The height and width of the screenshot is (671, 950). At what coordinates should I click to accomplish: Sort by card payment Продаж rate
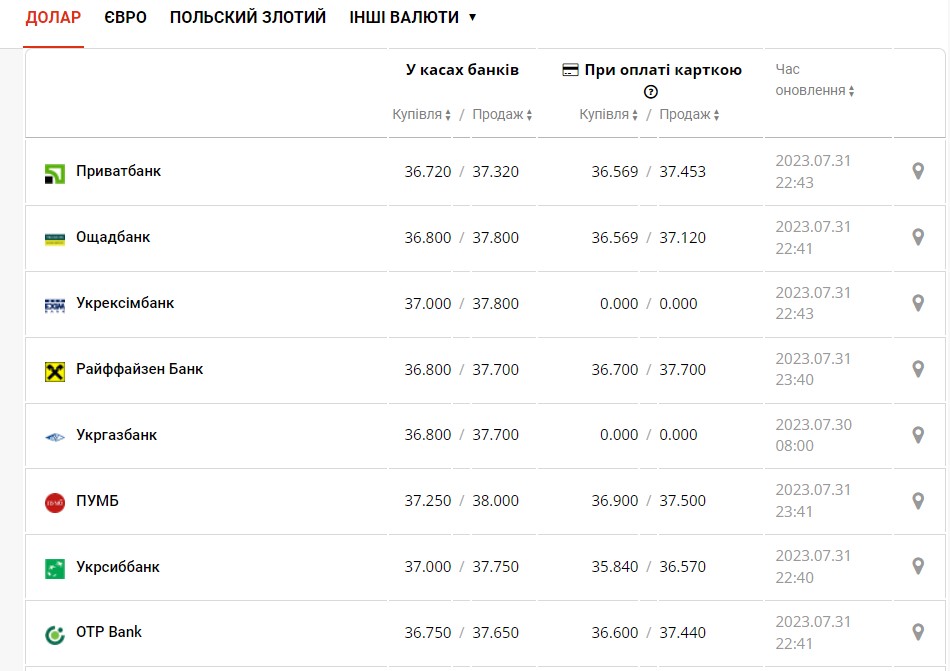point(689,114)
